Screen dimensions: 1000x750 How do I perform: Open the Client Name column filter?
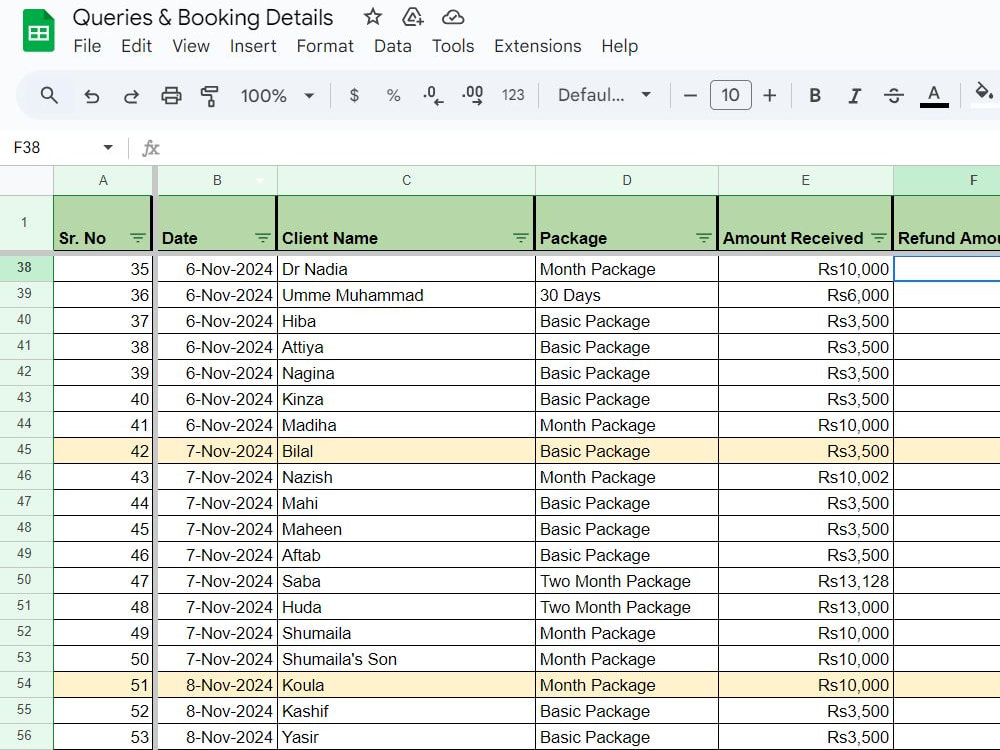pyautogui.click(x=520, y=238)
